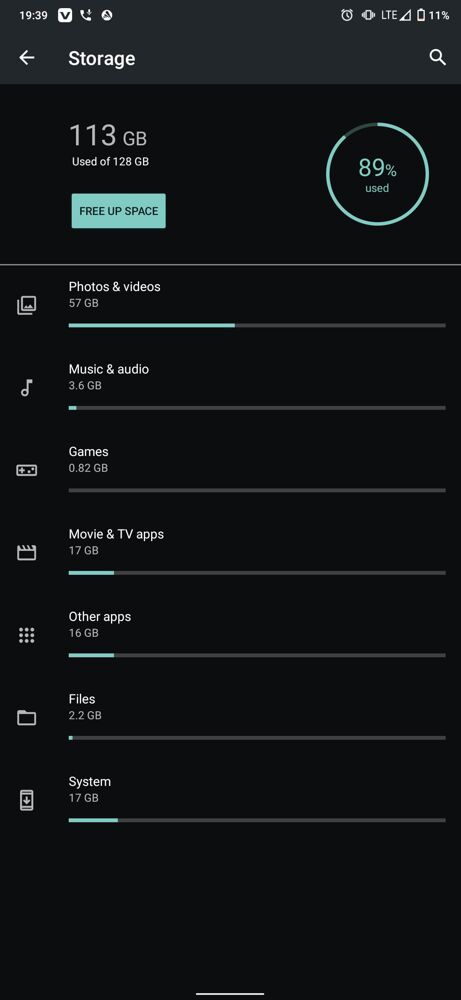
Task: Tap the alarm icon in status bar
Action: tap(347, 15)
